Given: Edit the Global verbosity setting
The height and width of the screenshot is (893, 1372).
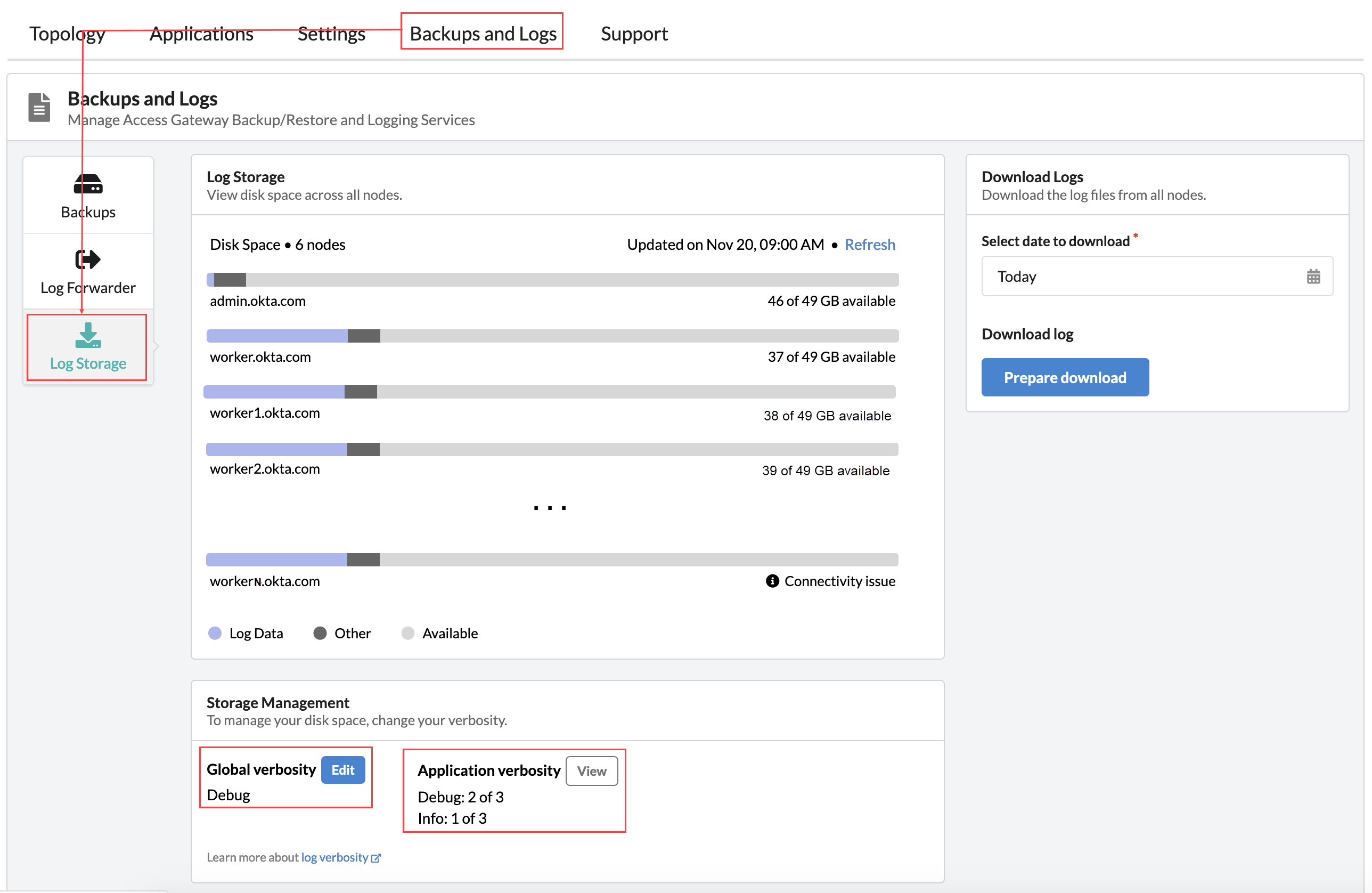Looking at the screenshot, I should (342, 770).
